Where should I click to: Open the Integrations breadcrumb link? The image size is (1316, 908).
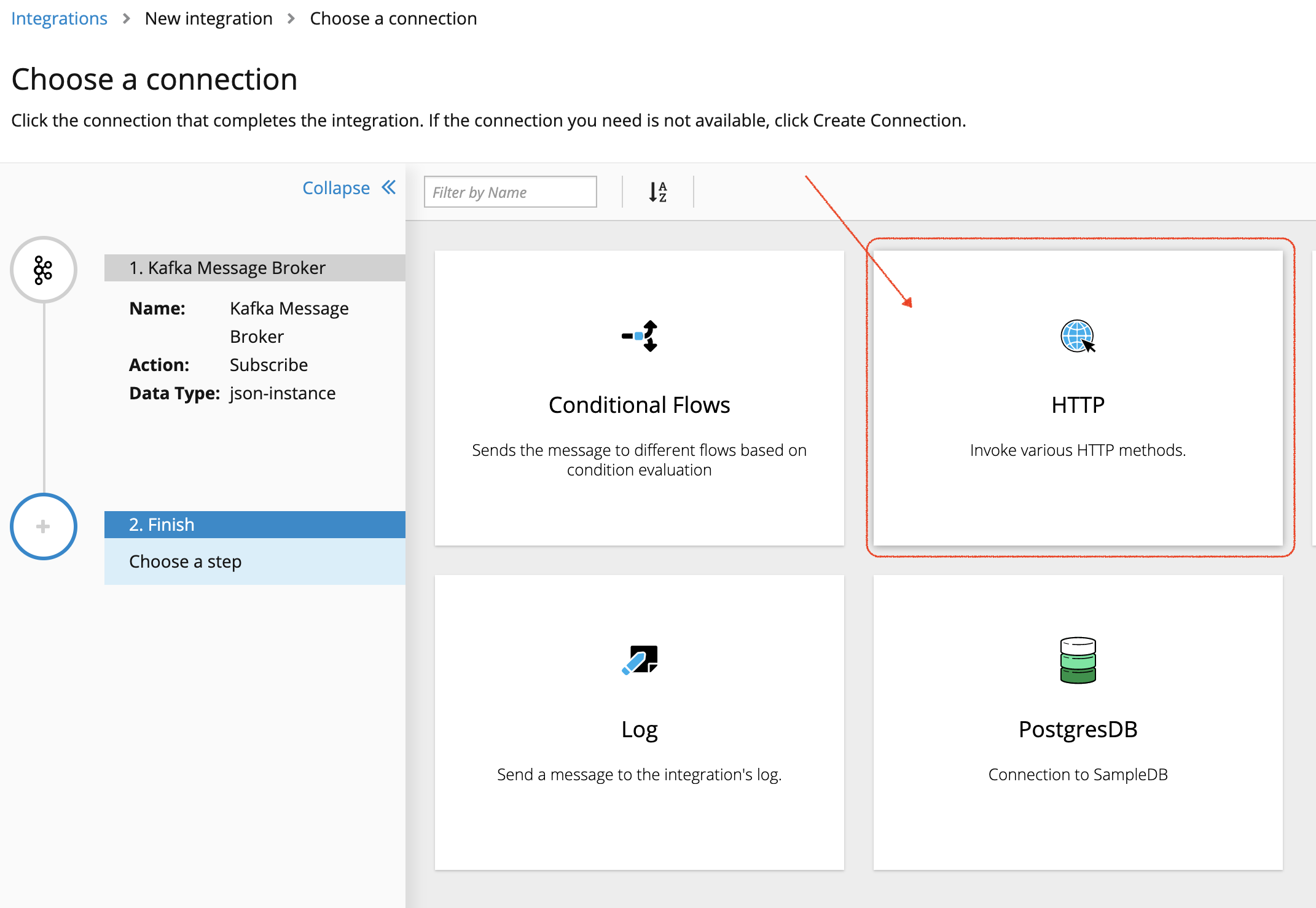click(59, 18)
